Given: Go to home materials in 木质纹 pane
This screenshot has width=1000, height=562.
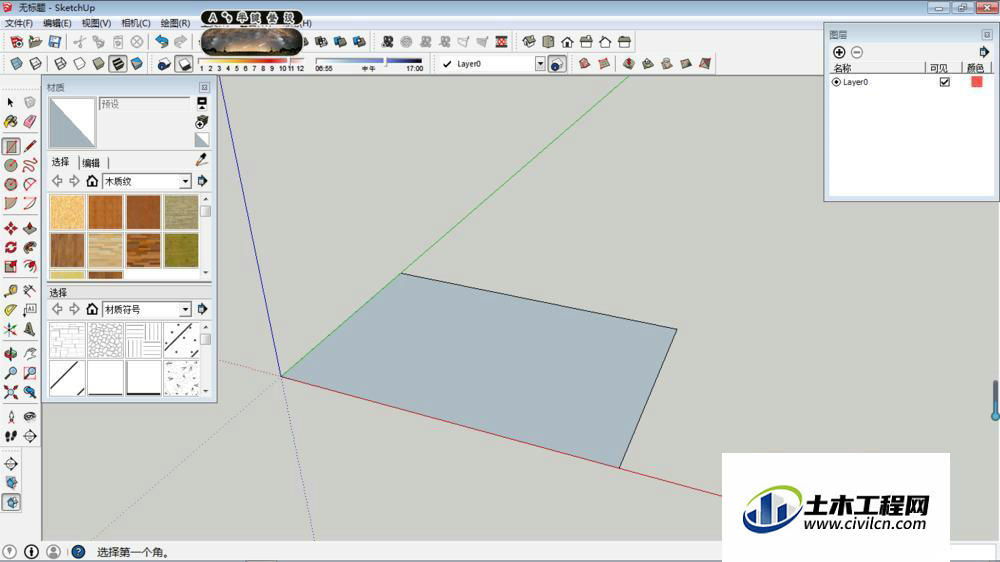Looking at the screenshot, I should tap(92, 181).
